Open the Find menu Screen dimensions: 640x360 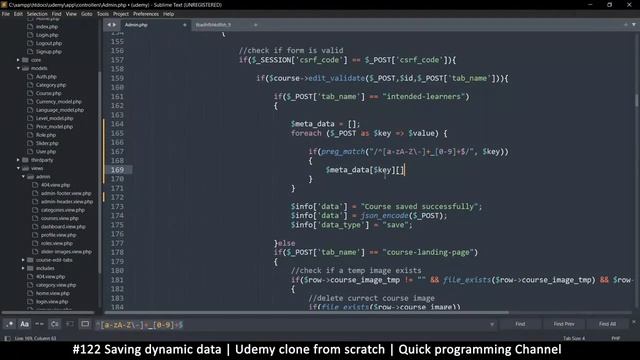coord(56,14)
